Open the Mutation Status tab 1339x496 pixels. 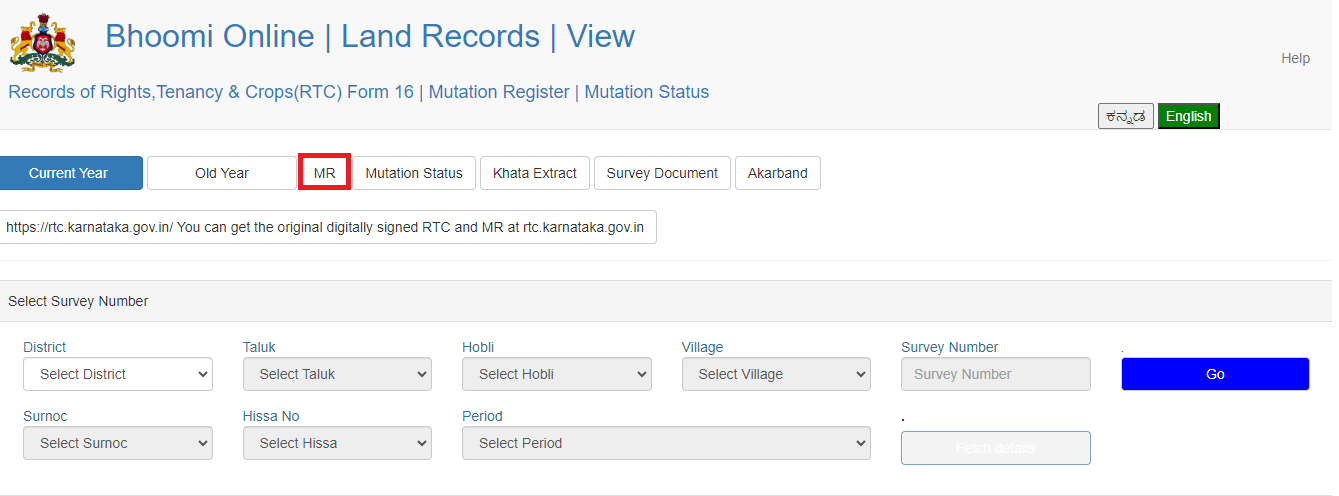click(x=414, y=173)
